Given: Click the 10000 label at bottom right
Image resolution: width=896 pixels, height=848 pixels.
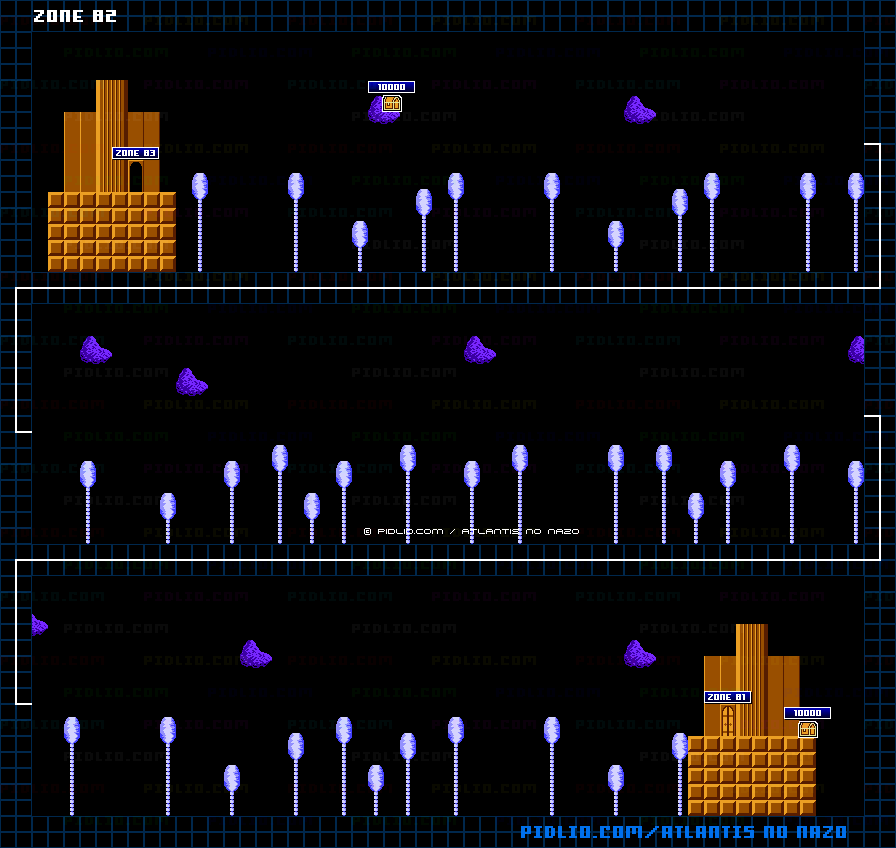Looking at the screenshot, I should tap(807, 713).
